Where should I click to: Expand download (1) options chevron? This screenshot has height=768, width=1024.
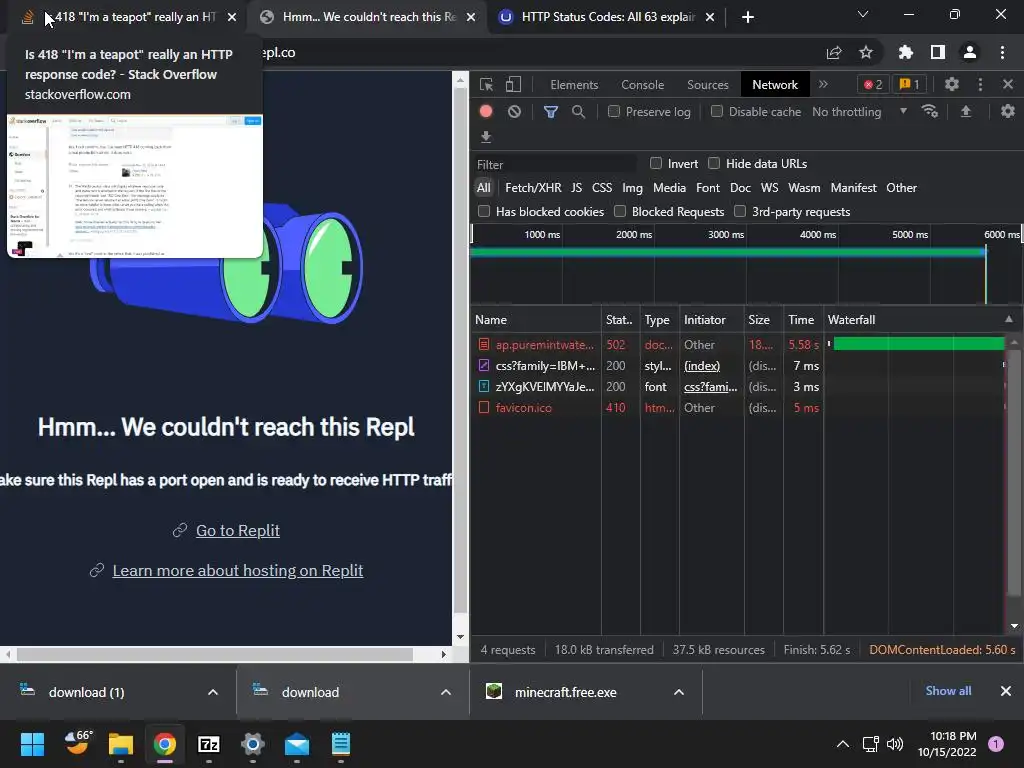(213, 692)
